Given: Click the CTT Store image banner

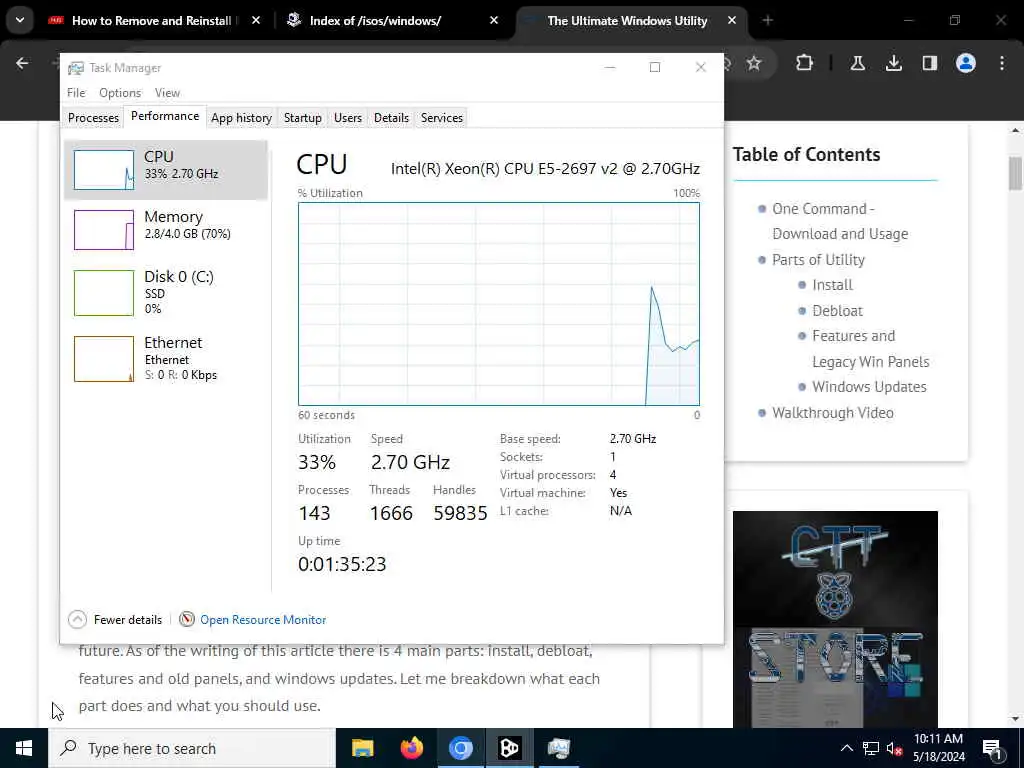Looking at the screenshot, I should tap(835, 619).
